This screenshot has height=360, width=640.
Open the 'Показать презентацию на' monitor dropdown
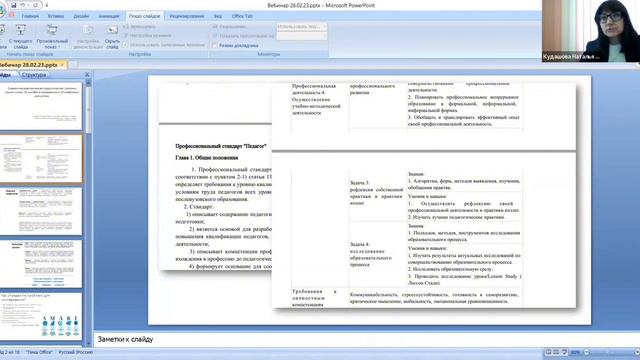302,36
